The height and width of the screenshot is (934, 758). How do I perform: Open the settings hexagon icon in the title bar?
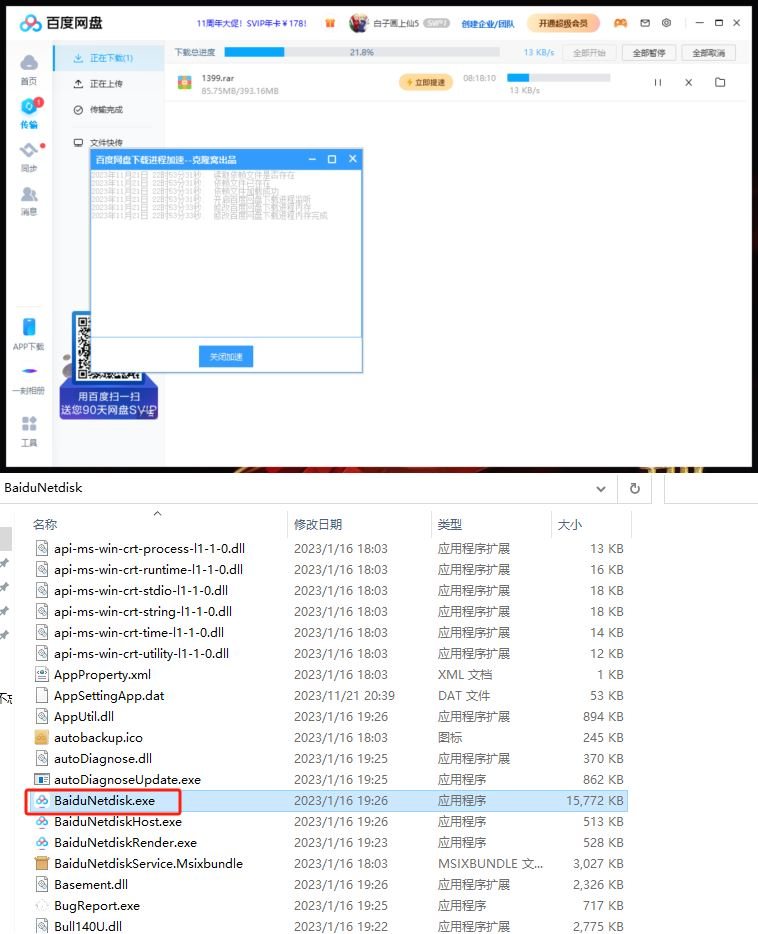(x=666, y=23)
